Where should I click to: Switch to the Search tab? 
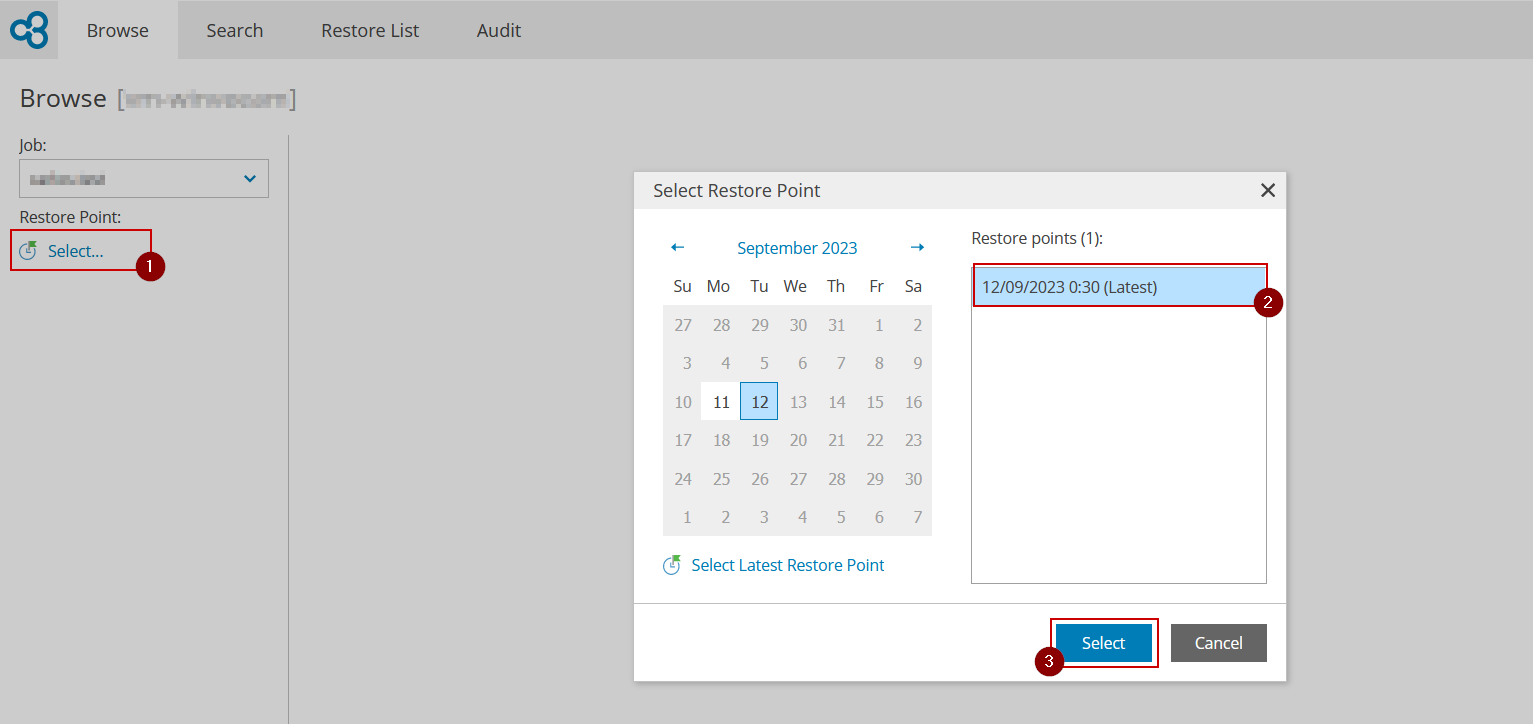tap(235, 30)
